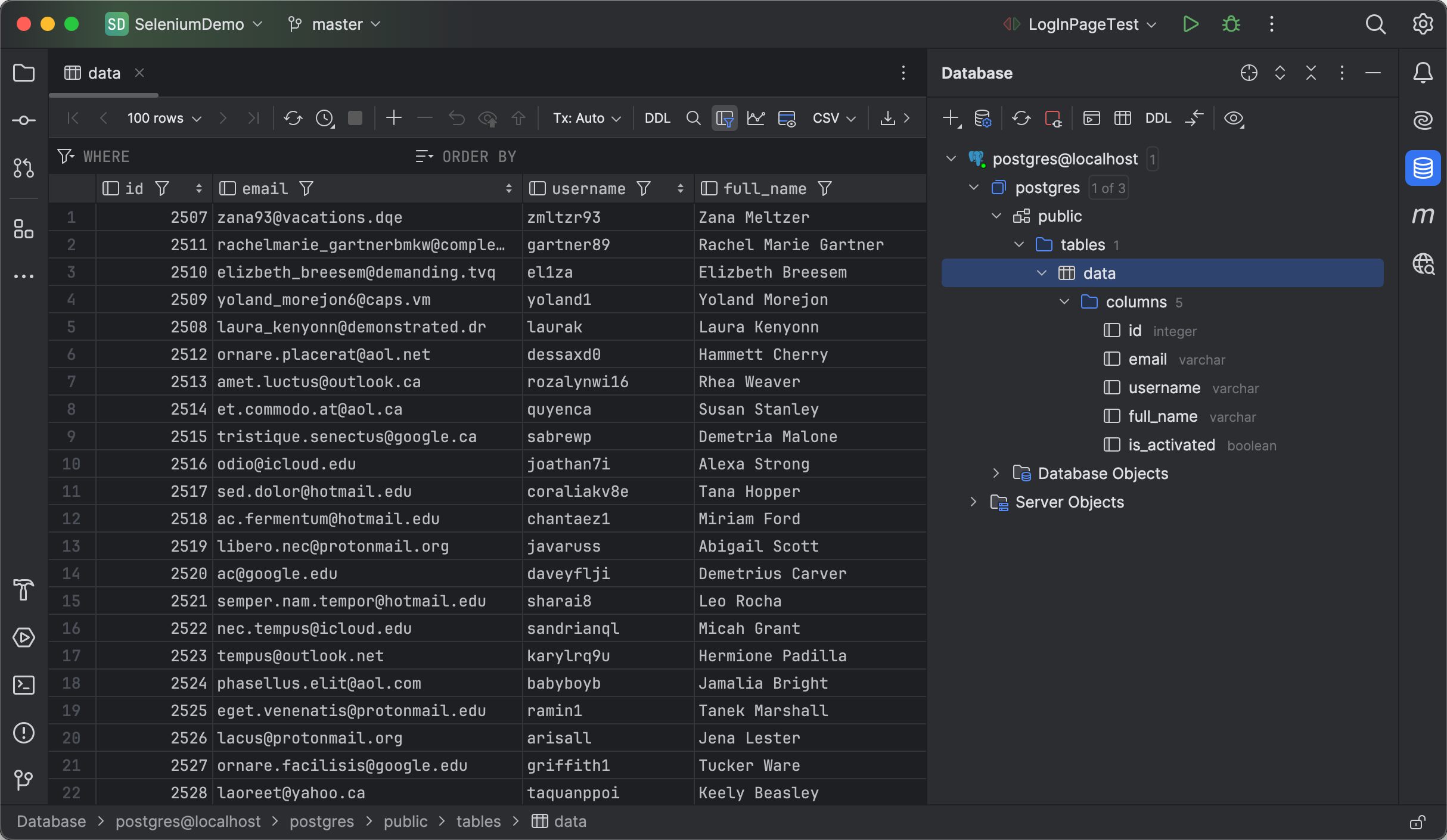The image size is (1447, 840).
Task: Click the zana93@vacations.dqe email cell
Action: [x=367, y=217]
